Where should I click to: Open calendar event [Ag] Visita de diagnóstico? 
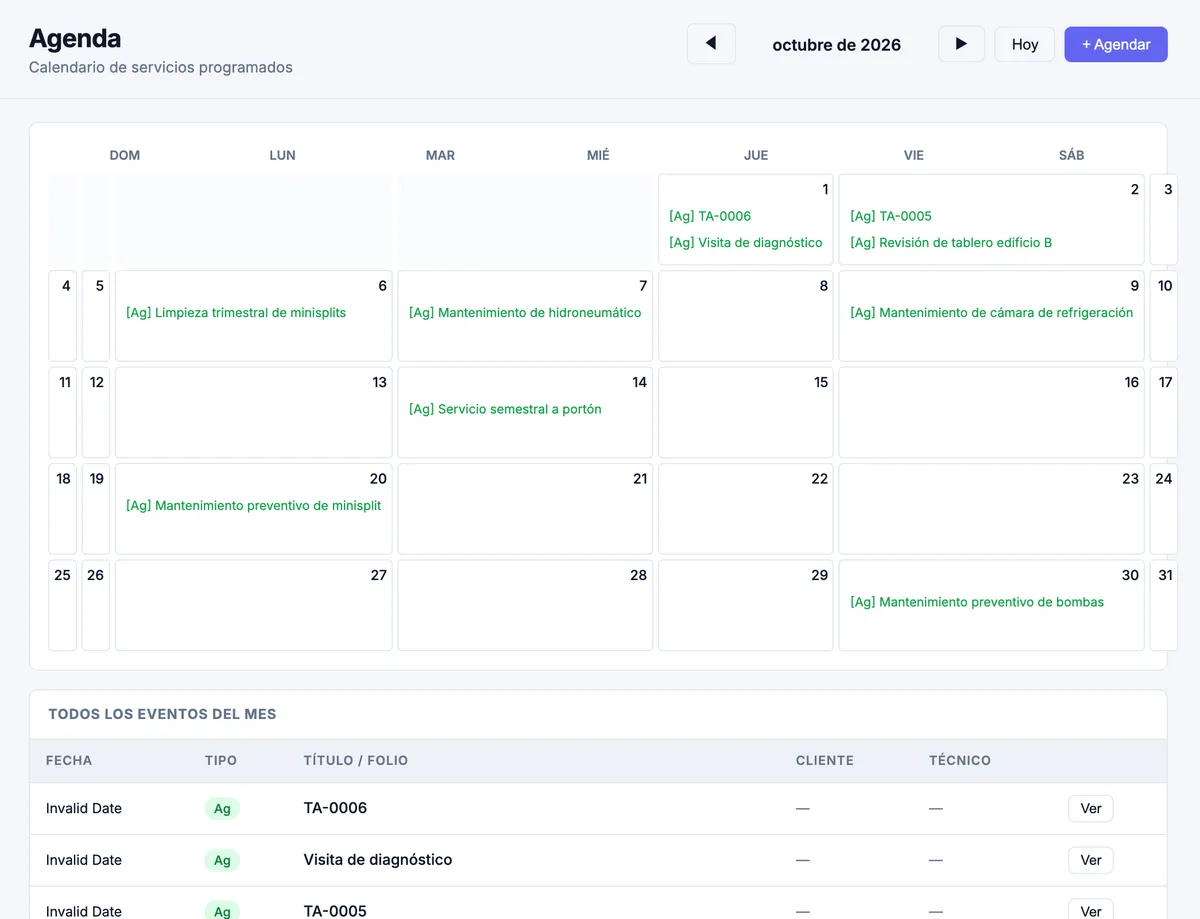tap(746, 242)
